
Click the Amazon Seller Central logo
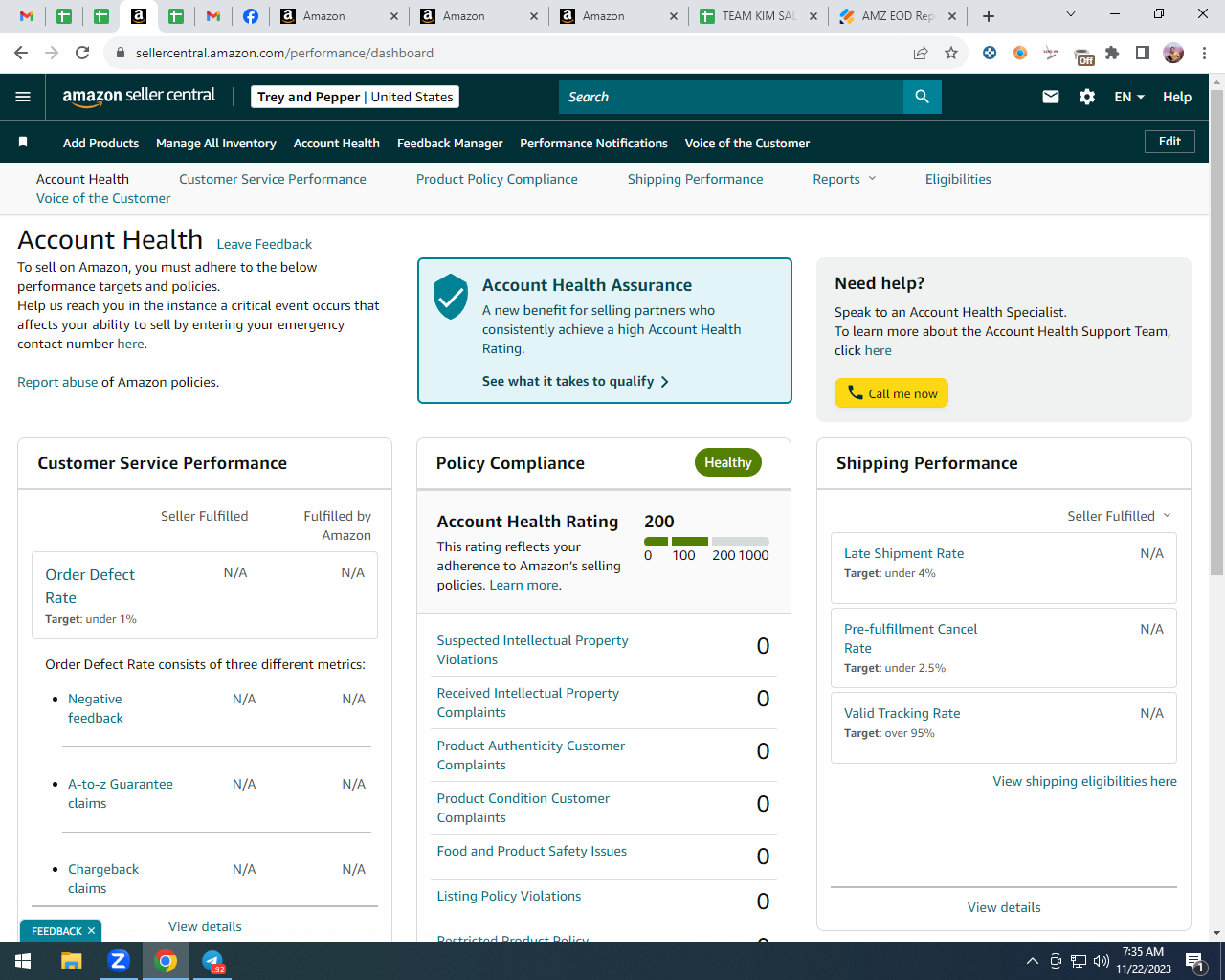[139, 96]
